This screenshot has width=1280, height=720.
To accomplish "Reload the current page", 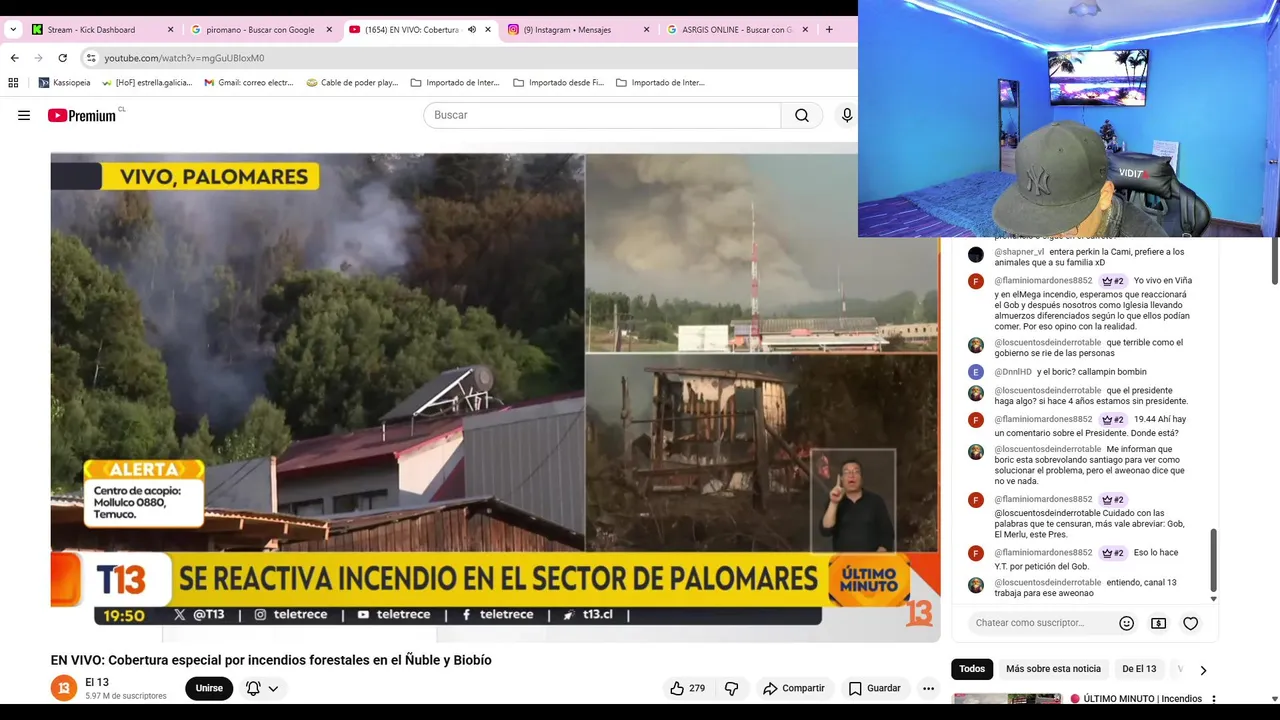I will (x=62, y=58).
